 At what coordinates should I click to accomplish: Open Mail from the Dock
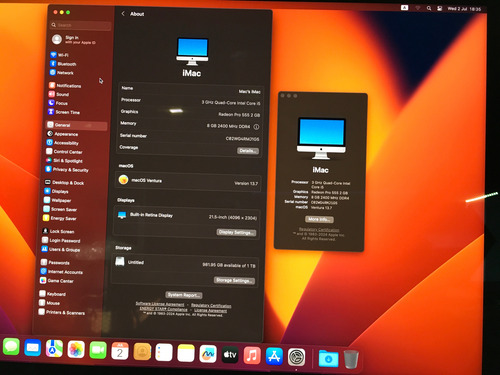pos(33,348)
